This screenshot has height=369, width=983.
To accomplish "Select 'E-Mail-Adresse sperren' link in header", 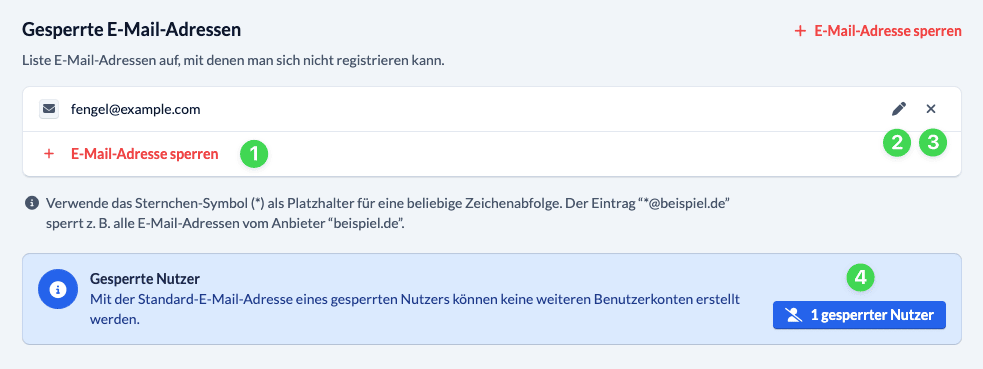I will click(888, 31).
